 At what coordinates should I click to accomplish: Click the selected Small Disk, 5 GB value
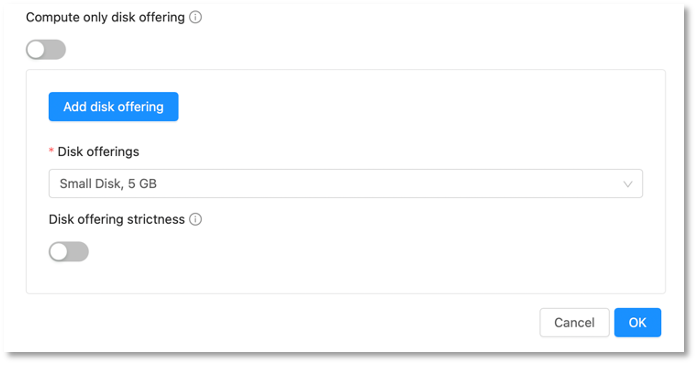tap(108, 184)
